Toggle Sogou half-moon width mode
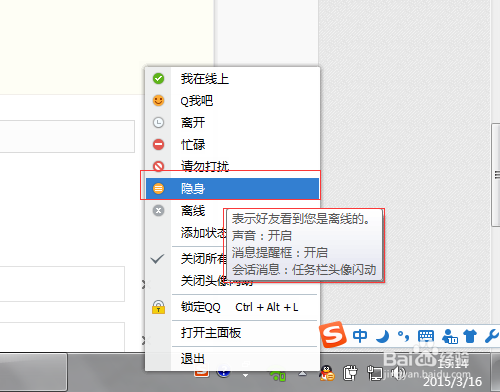 point(383,336)
